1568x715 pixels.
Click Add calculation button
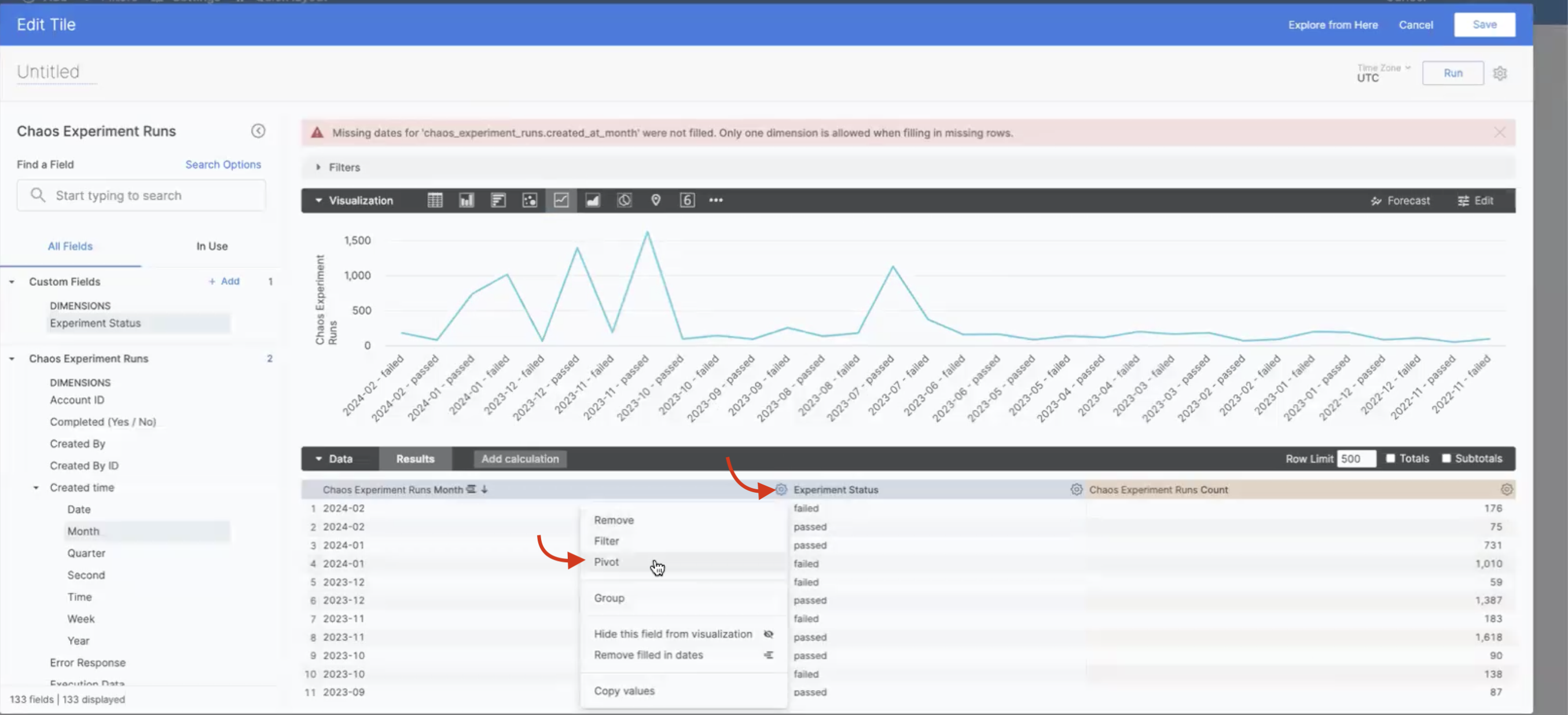(520, 459)
